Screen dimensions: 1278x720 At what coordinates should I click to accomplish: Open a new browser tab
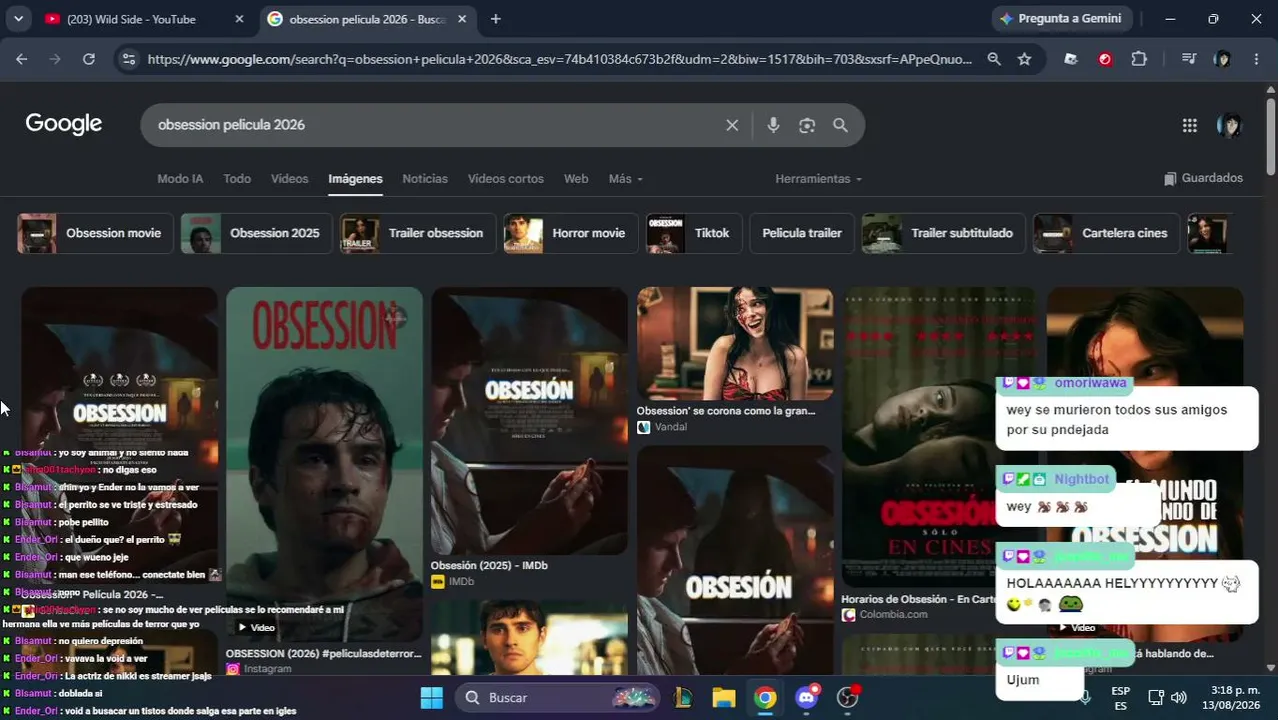click(495, 19)
